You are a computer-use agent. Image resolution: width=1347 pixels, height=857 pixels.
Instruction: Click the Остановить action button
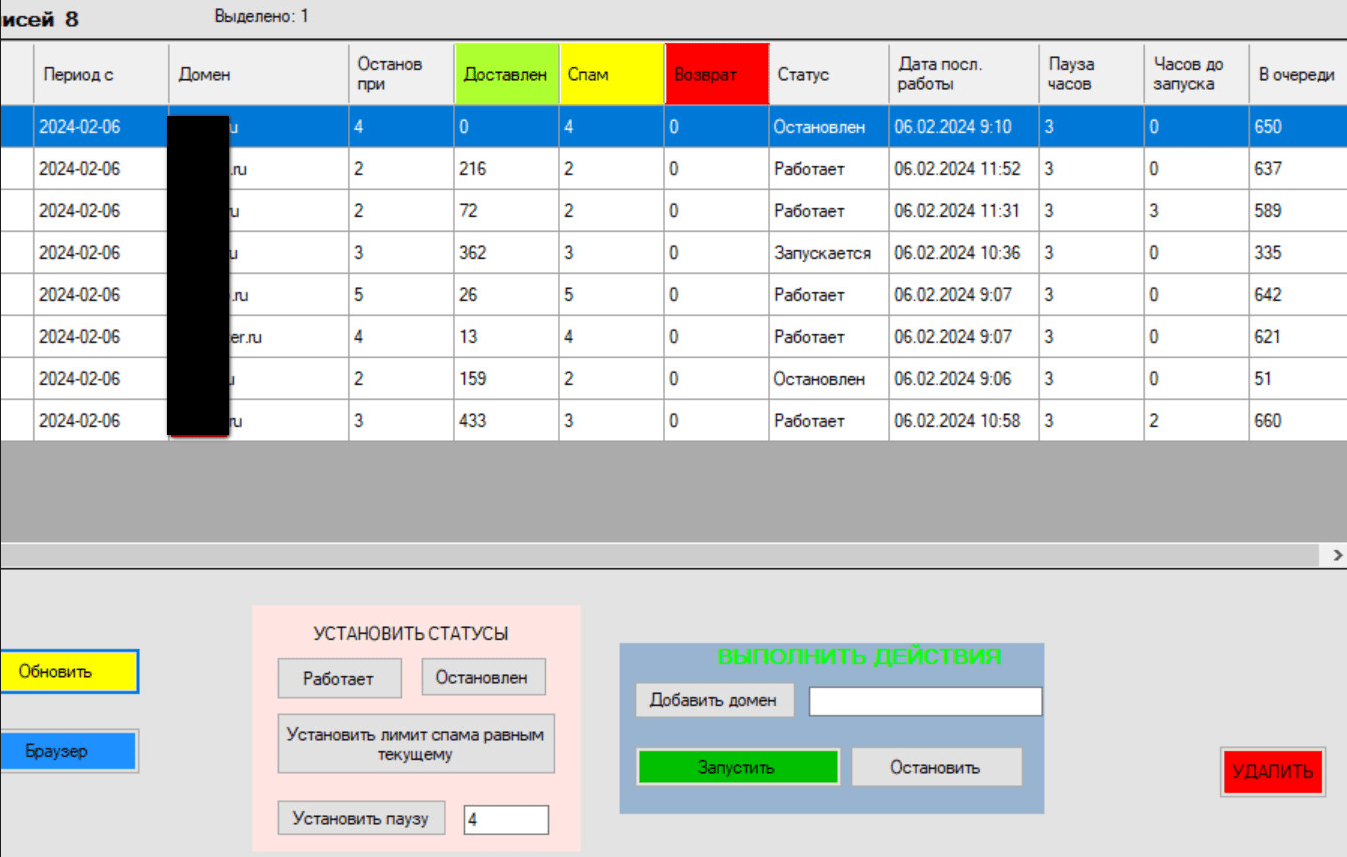click(x=936, y=767)
